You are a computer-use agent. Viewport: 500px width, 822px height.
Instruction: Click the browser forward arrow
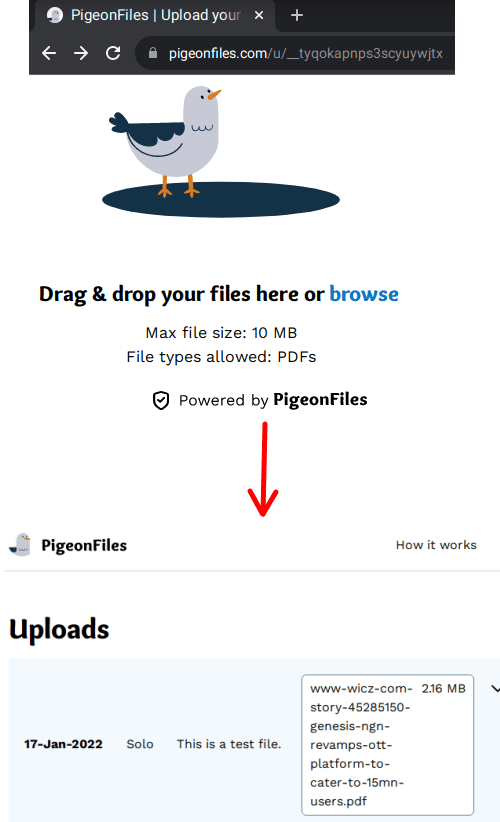(x=81, y=53)
